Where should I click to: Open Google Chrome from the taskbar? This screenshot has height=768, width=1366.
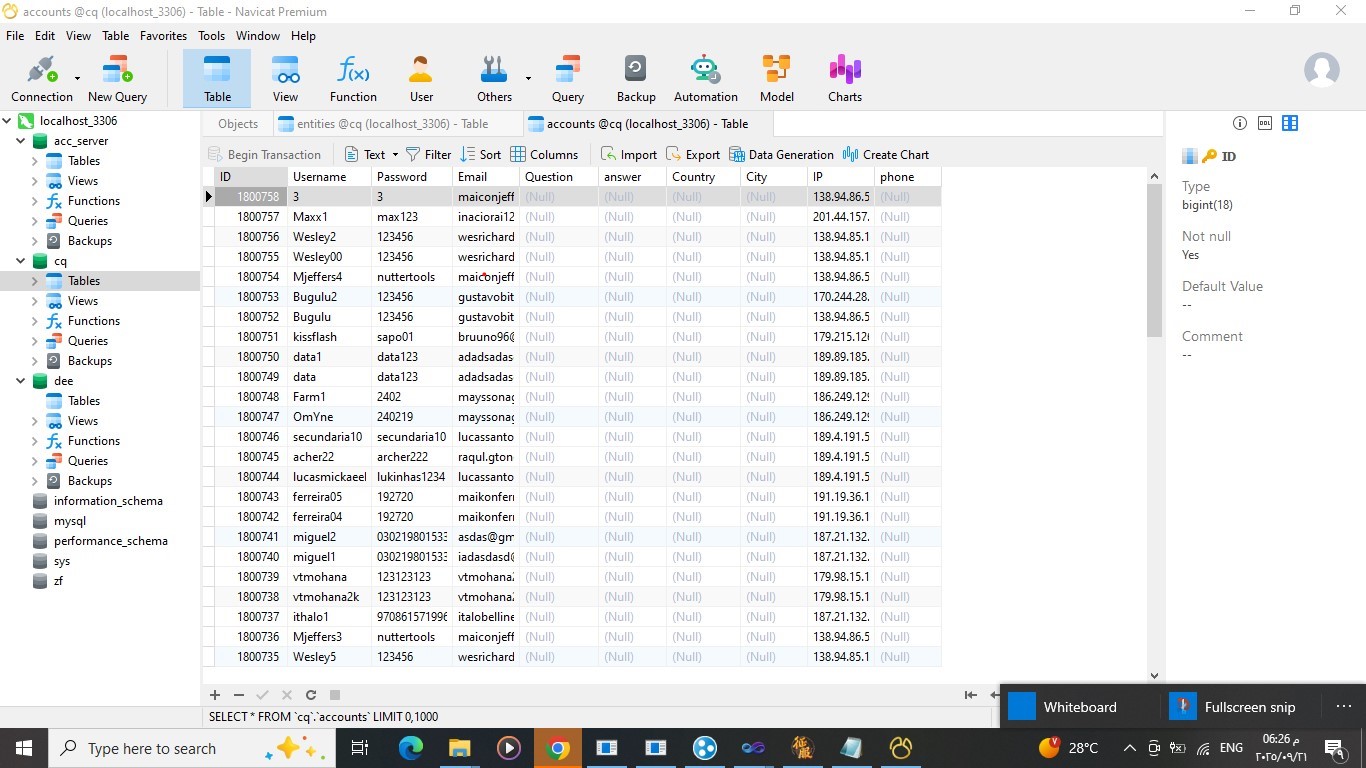558,748
